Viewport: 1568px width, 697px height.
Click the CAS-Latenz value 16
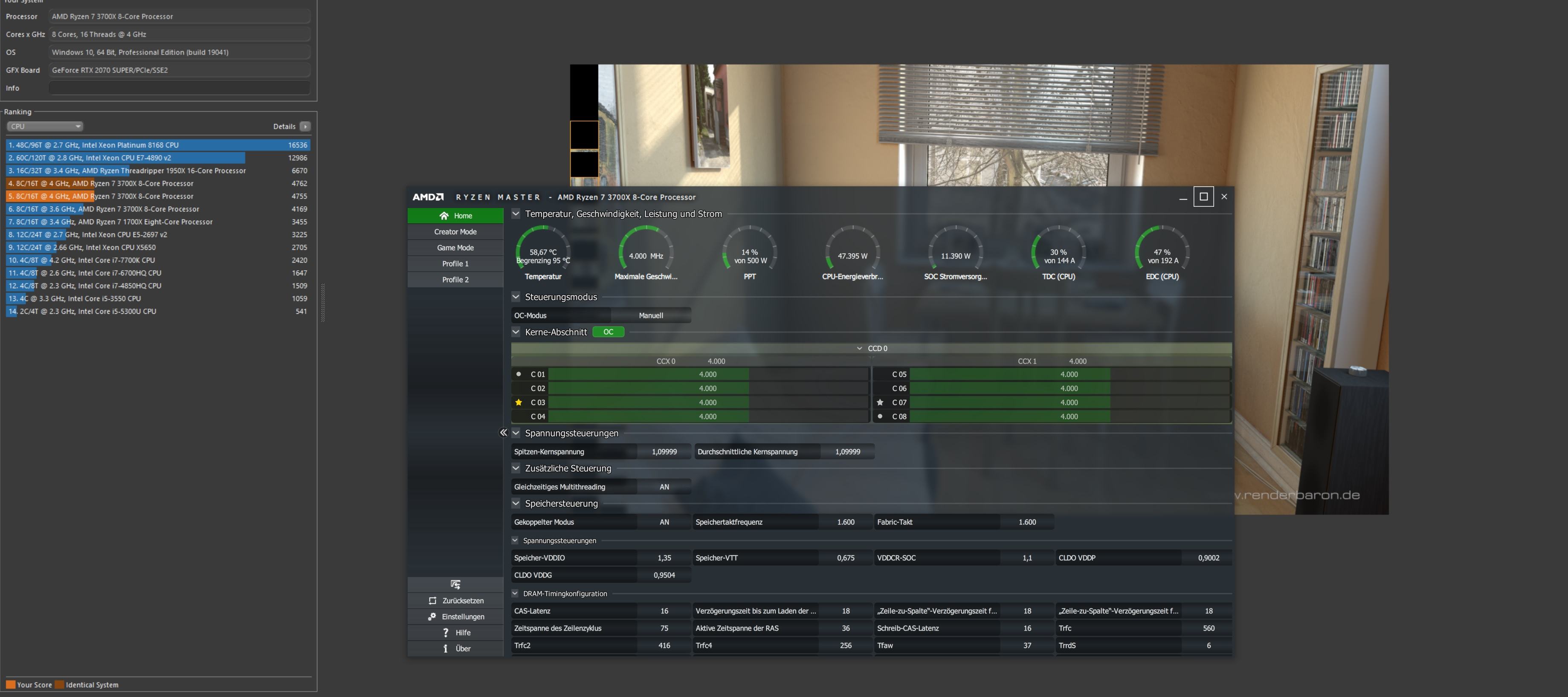664,611
